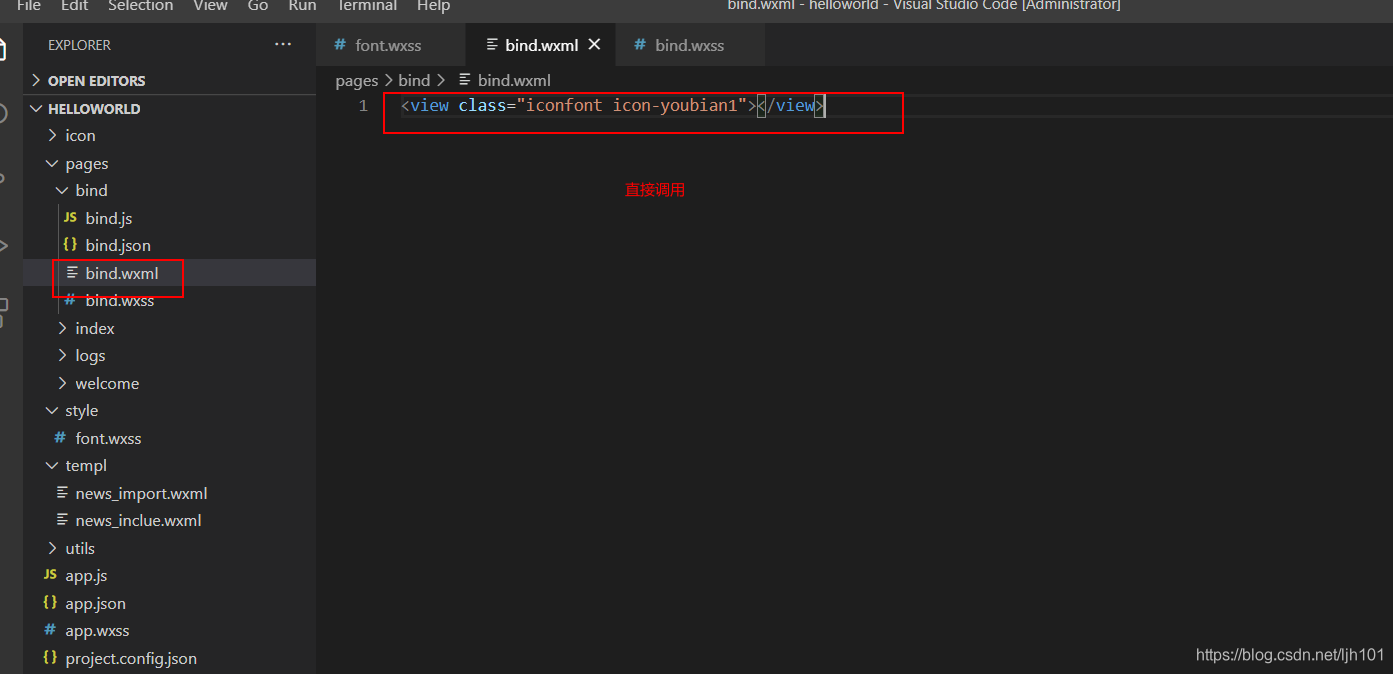Collapse the style folder
Viewport: 1393px width, 674px height.
169,411
